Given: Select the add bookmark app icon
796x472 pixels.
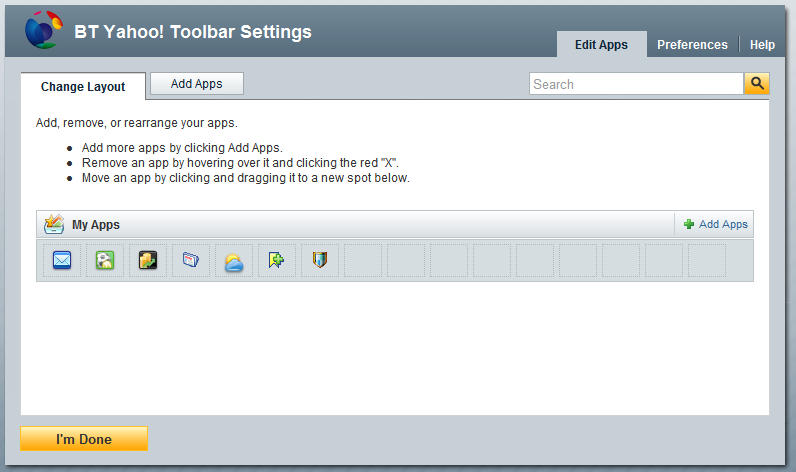Looking at the screenshot, I should click(276, 260).
